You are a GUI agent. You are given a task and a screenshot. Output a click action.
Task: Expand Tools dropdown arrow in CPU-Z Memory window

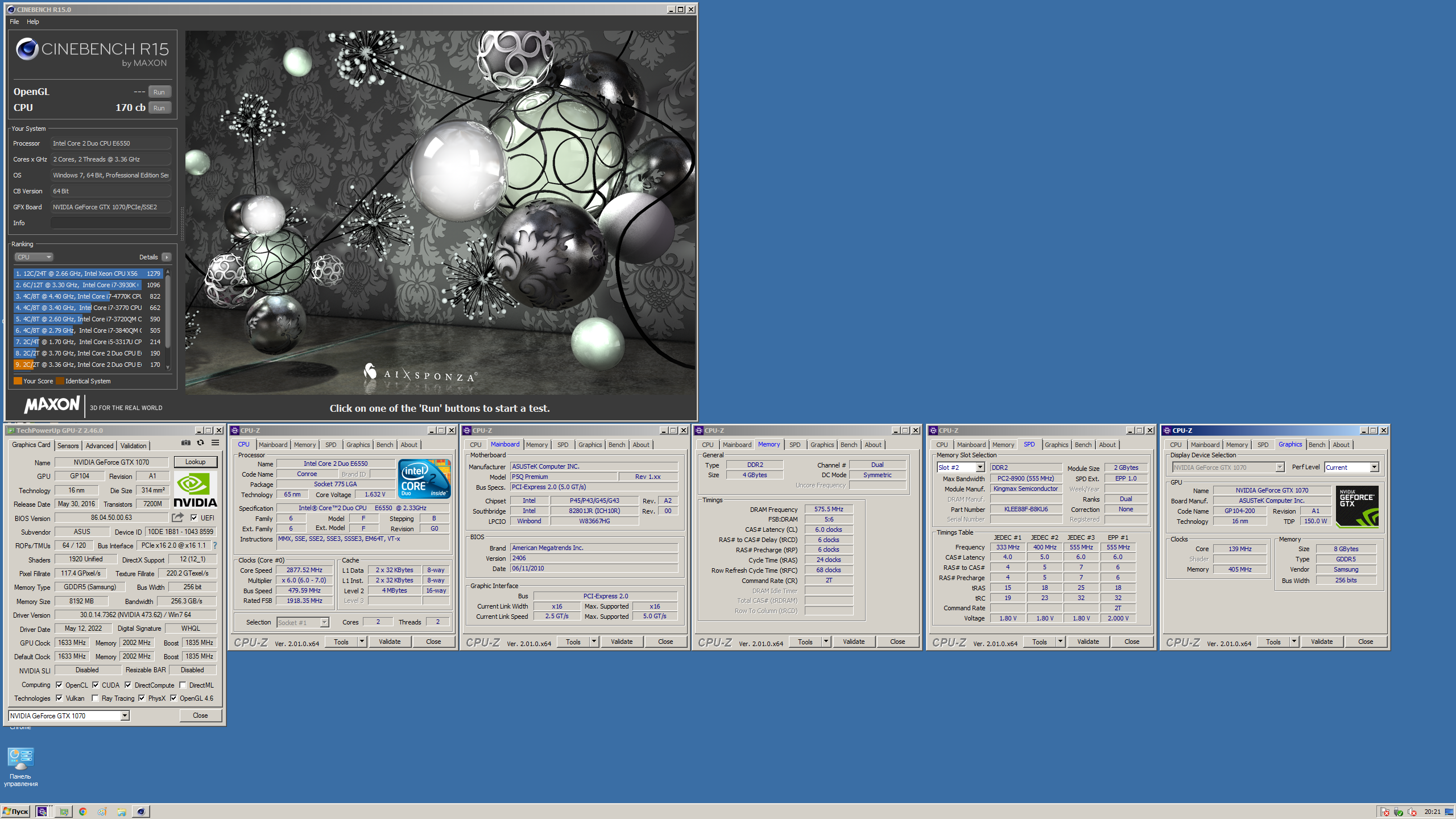click(826, 642)
